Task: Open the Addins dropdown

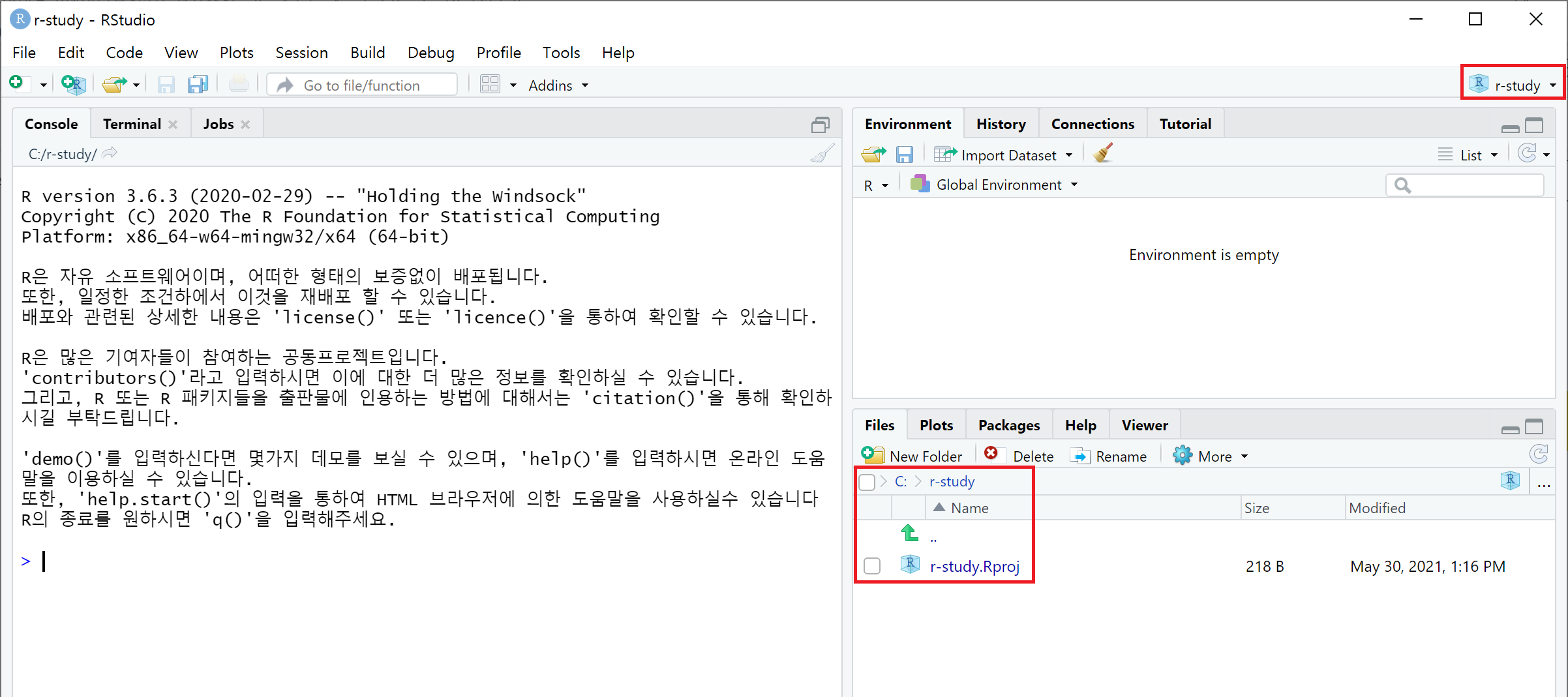Action: click(x=558, y=85)
